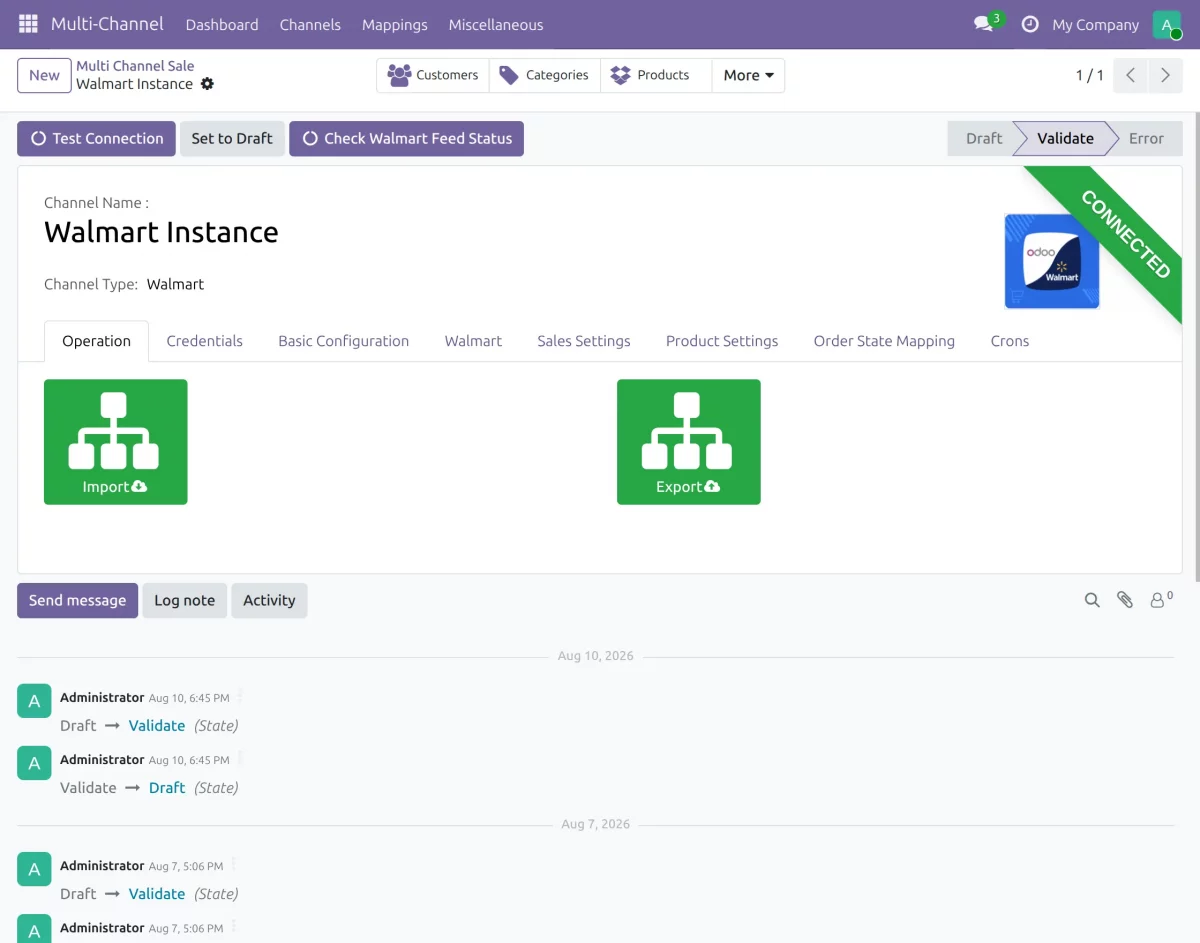Switch to the Sales Settings tab
Image resolution: width=1200 pixels, height=943 pixels.
[584, 341]
